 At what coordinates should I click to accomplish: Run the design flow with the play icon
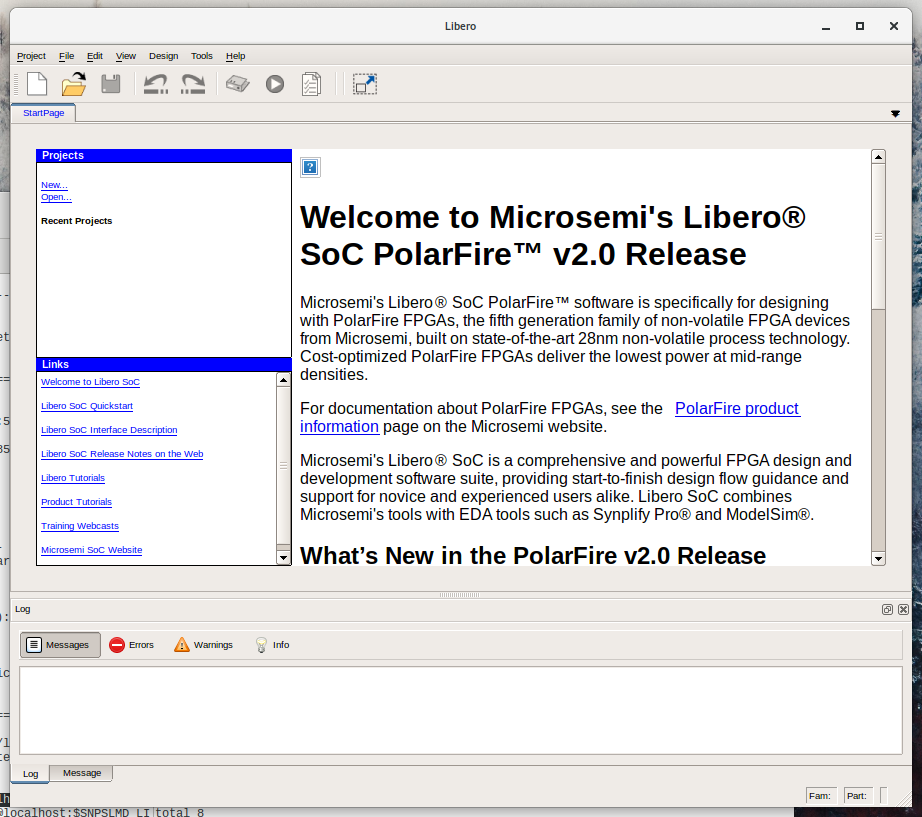pos(274,84)
